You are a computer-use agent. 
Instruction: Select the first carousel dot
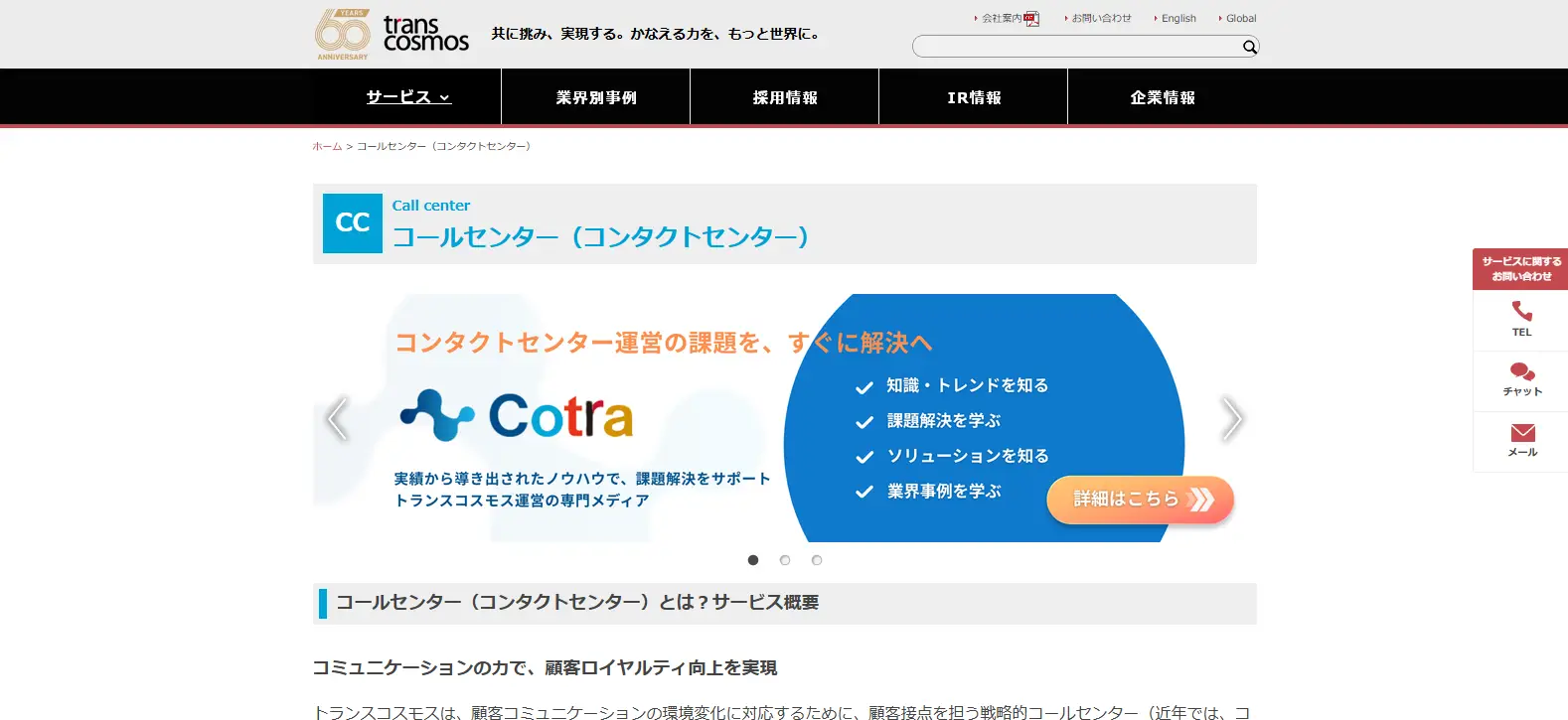(x=753, y=560)
